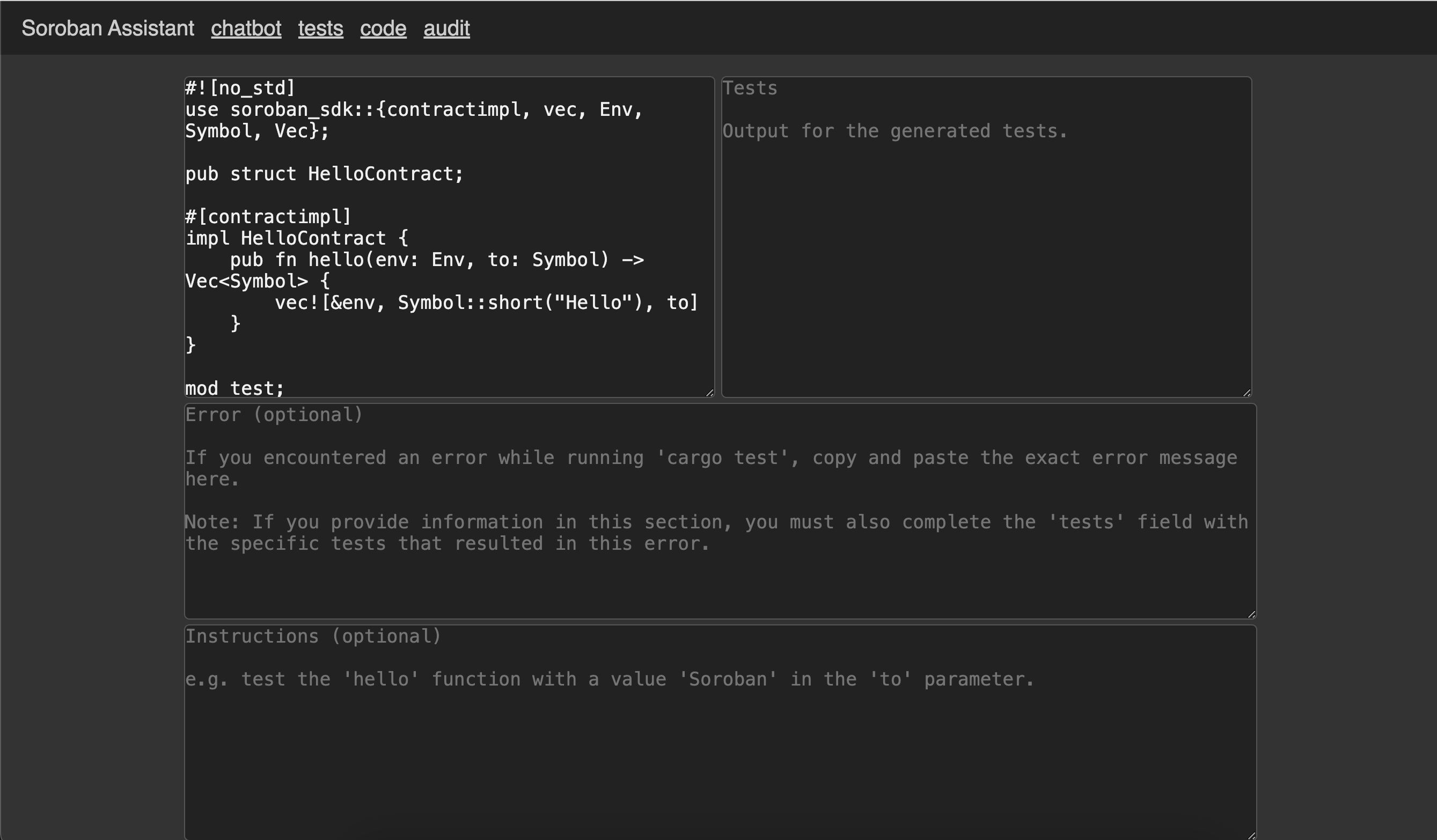
Task: Click the hello function signature line
Action: tap(437, 259)
